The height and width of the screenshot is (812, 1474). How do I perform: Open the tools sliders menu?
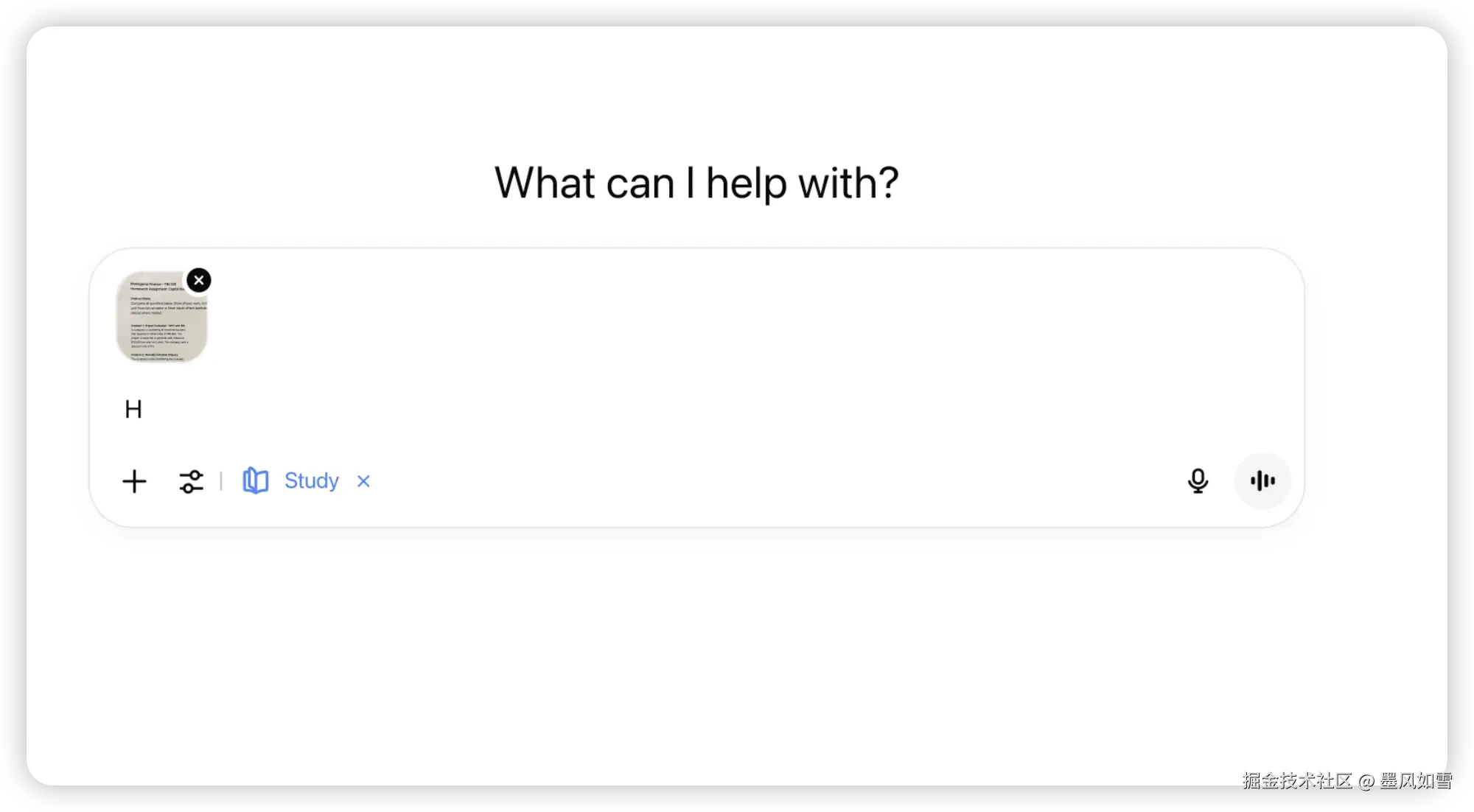click(x=191, y=481)
